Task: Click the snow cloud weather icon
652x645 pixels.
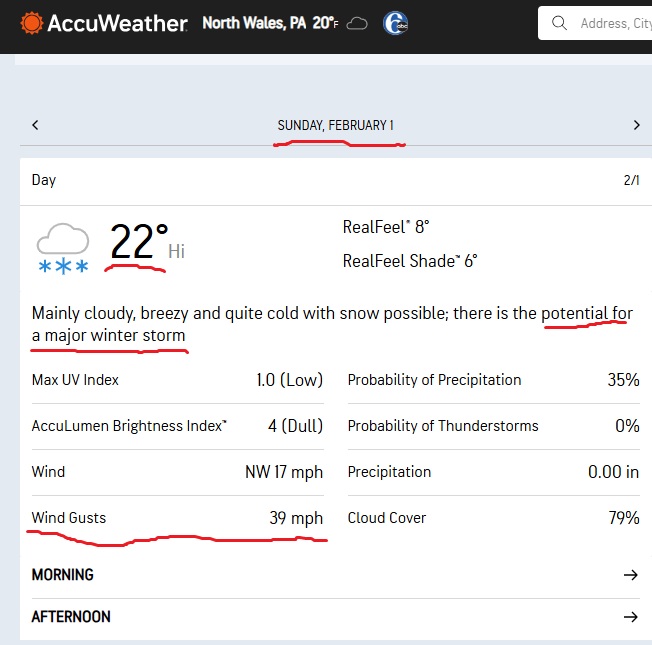Action: pos(63,248)
